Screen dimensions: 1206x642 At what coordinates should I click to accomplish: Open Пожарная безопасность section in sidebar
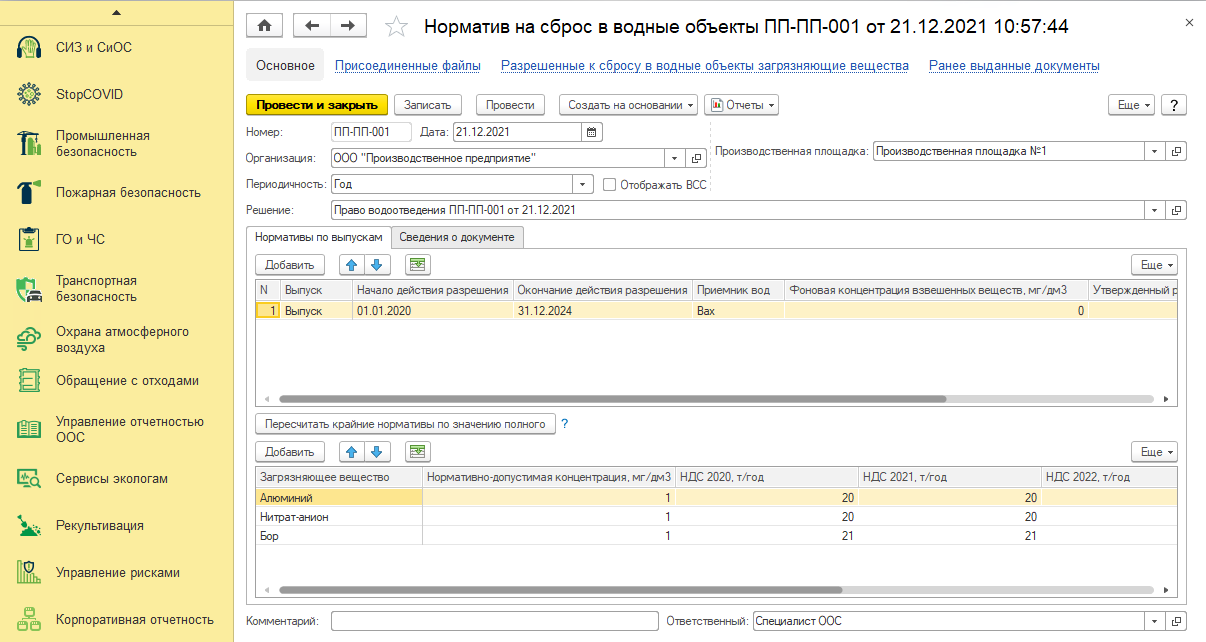(x=127, y=192)
